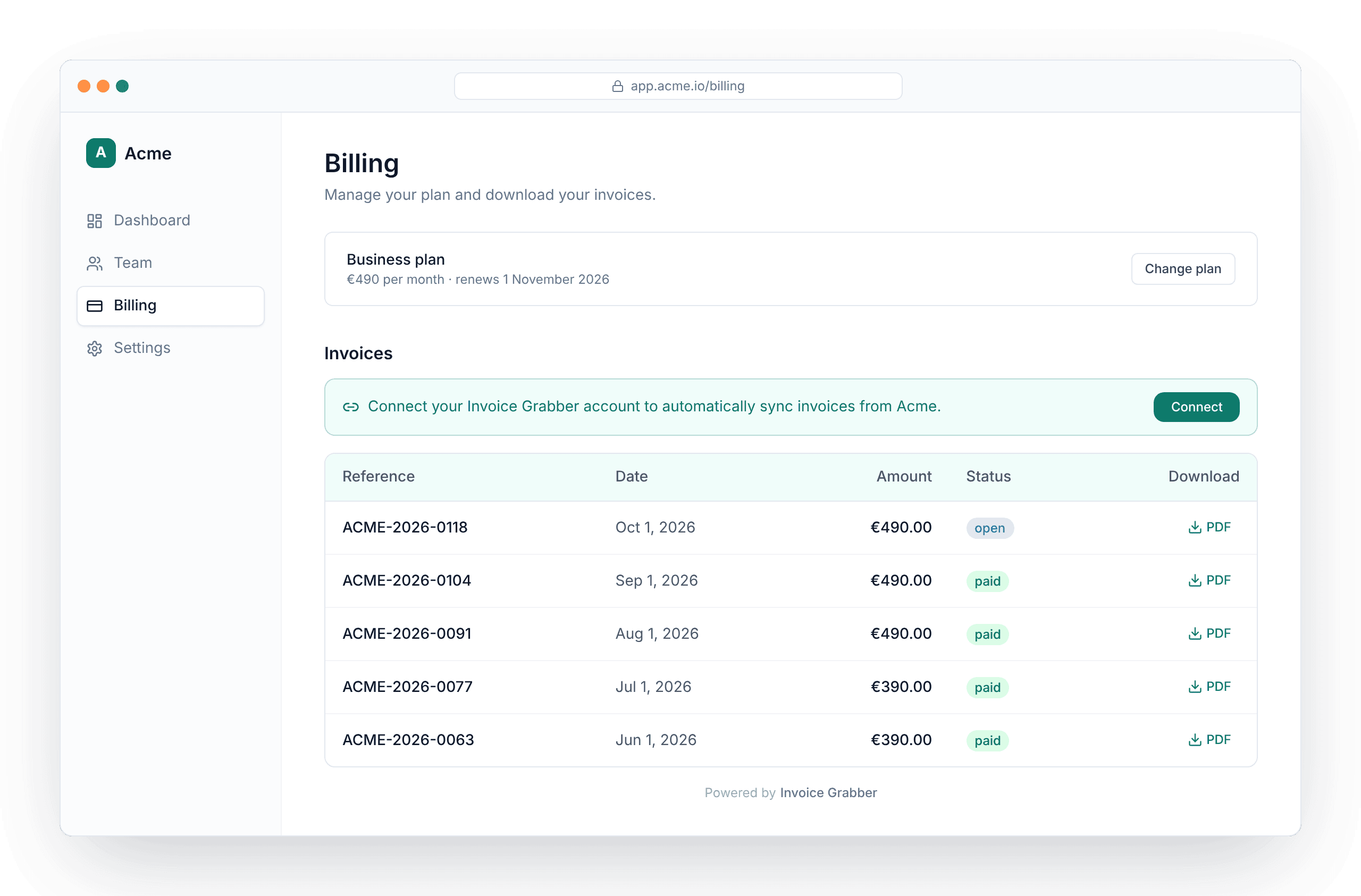Image resolution: width=1361 pixels, height=896 pixels.
Task: Click the Date column header
Action: tap(631, 476)
